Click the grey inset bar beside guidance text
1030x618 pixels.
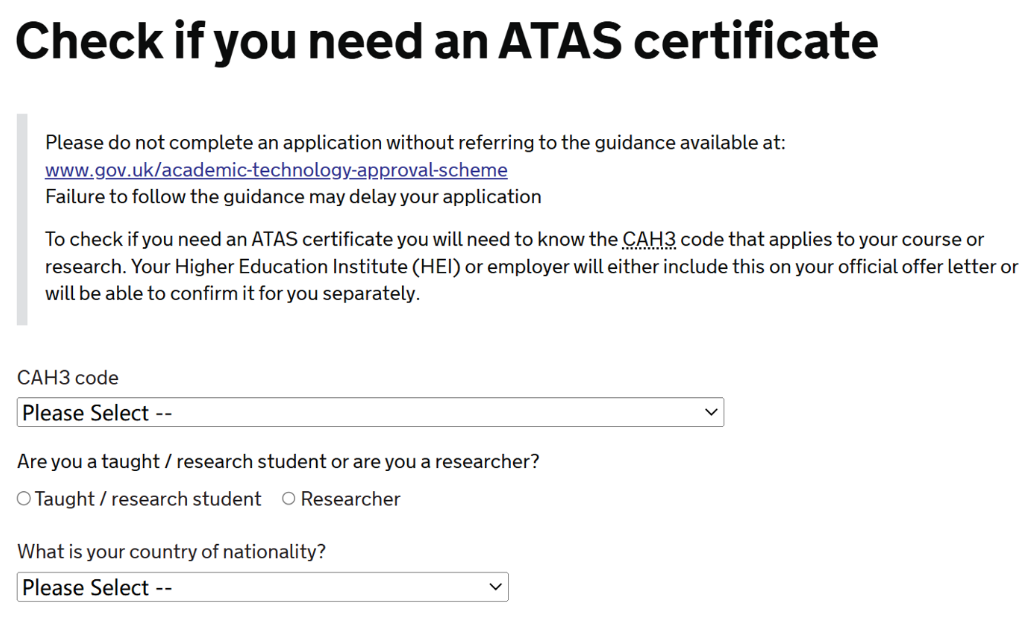tap(22, 220)
